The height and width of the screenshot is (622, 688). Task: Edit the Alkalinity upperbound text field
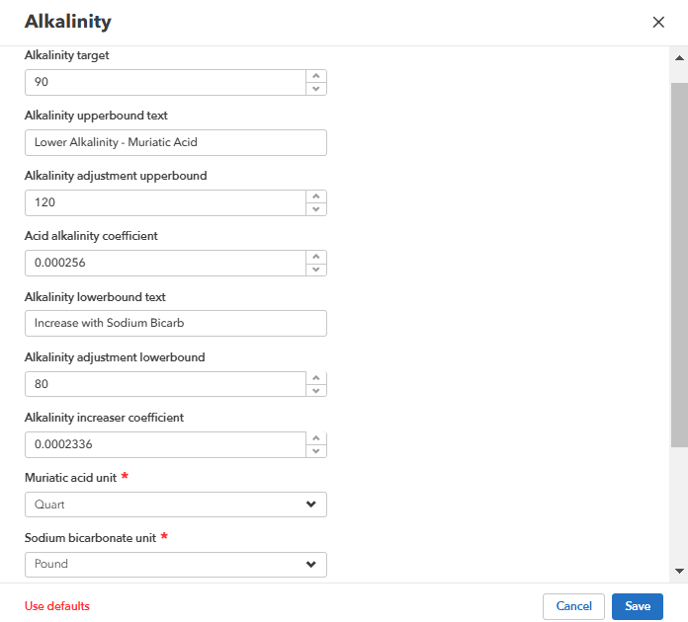pos(175,142)
